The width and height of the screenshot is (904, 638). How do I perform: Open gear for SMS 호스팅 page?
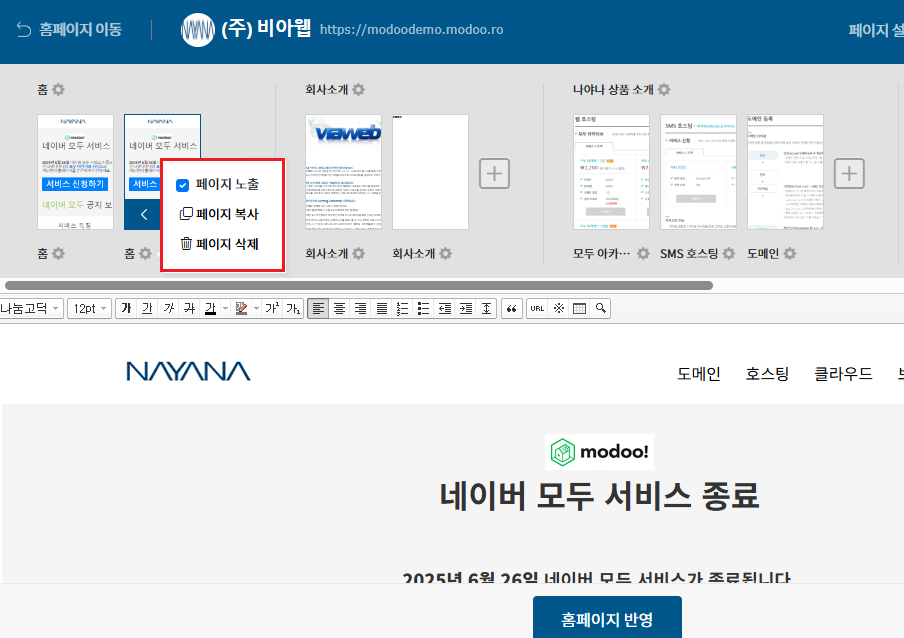click(x=729, y=254)
